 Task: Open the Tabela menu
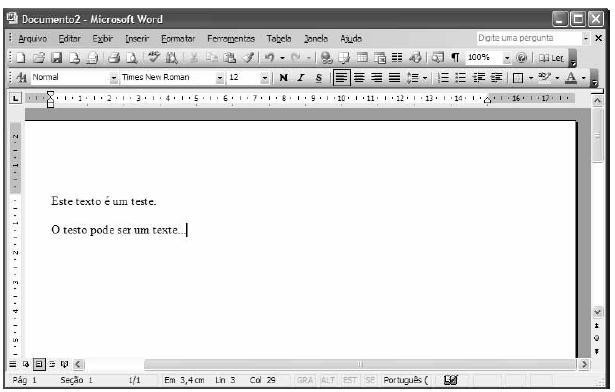coord(279,38)
